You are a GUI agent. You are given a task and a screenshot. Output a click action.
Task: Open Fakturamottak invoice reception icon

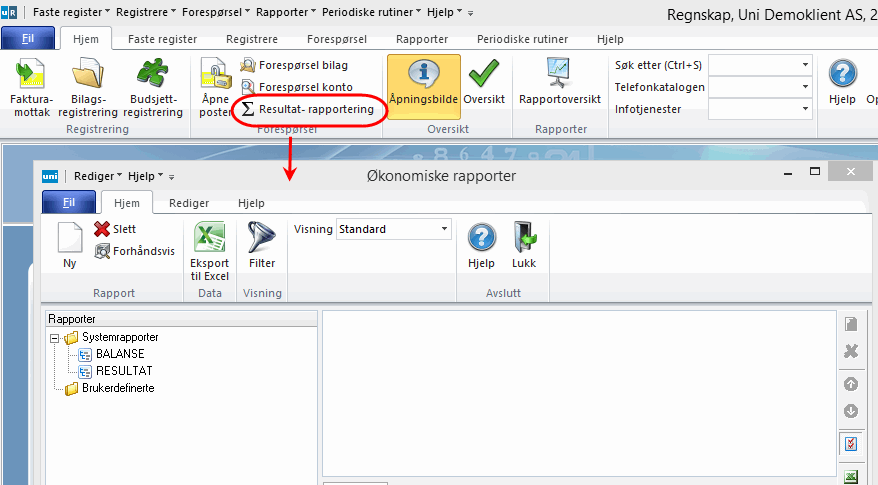click(30, 76)
